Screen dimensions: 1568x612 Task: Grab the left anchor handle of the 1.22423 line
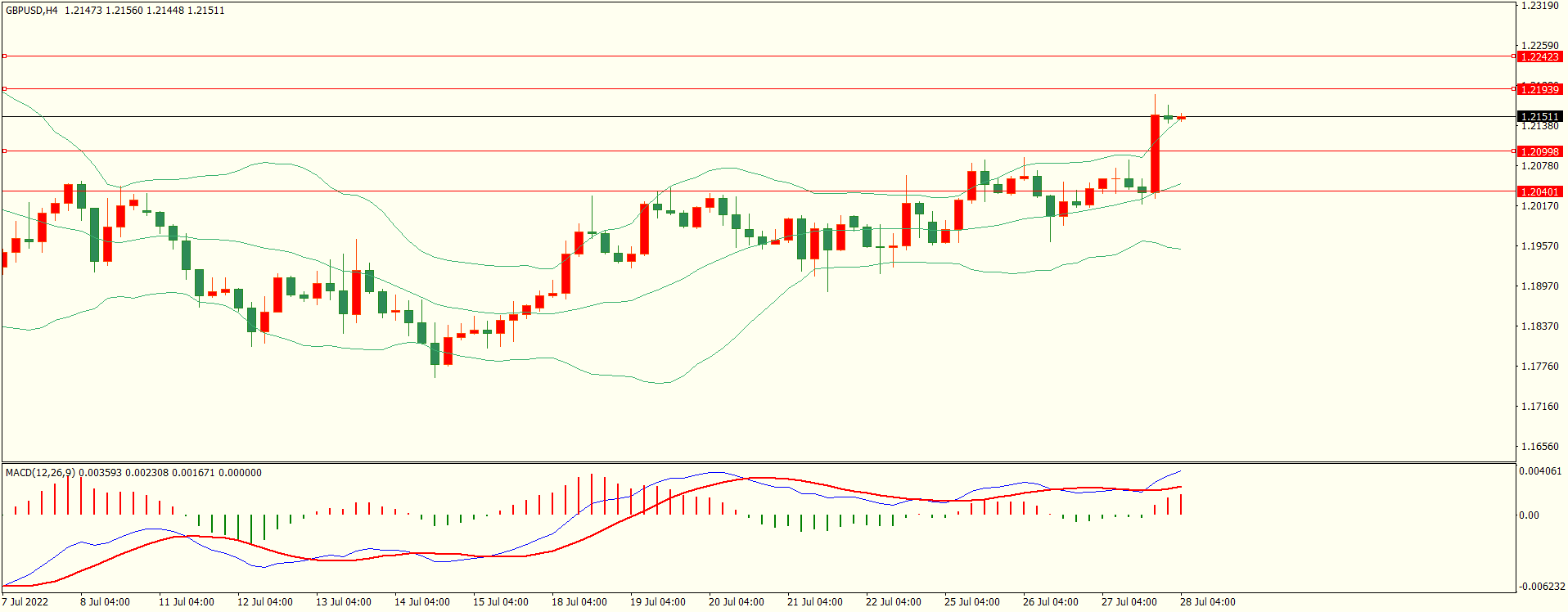[4, 56]
